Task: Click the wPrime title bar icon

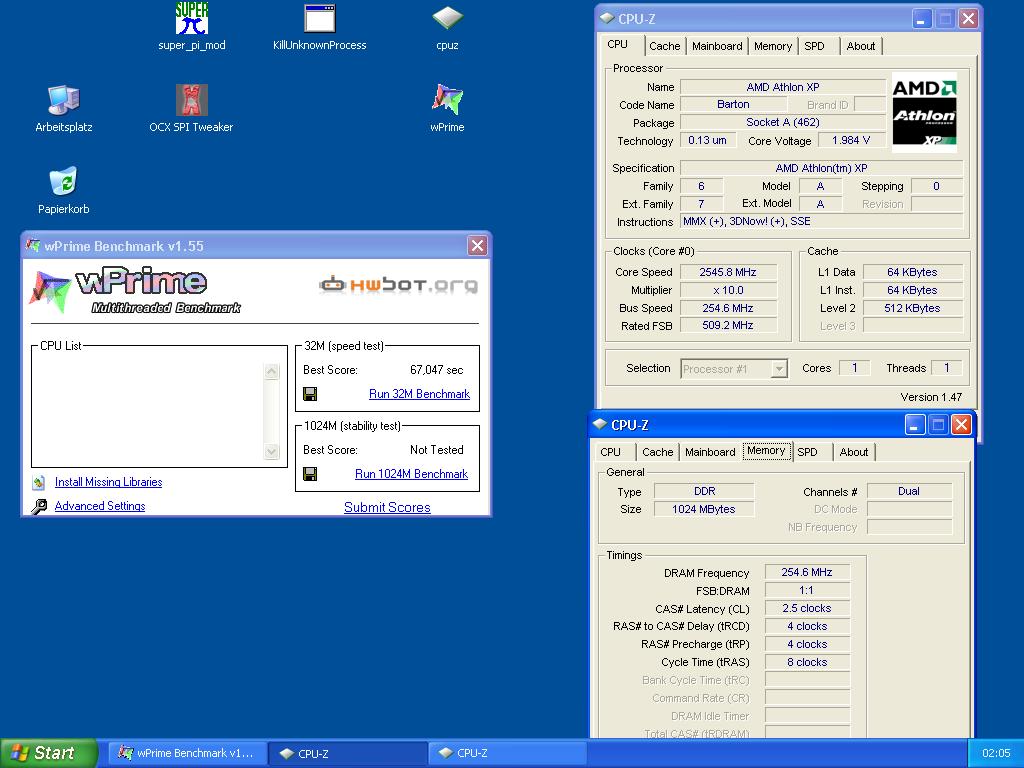Action: tap(33, 246)
